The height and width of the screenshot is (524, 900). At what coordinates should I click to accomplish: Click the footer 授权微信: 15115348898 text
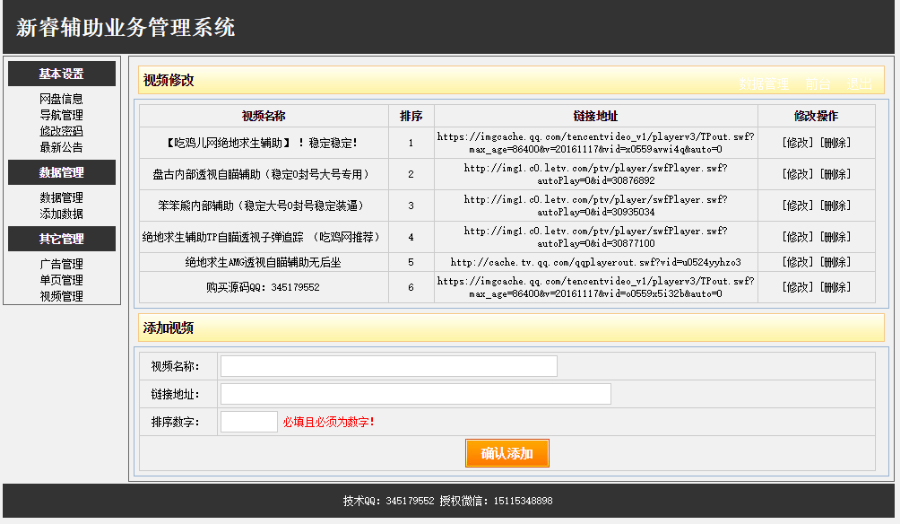496,500
